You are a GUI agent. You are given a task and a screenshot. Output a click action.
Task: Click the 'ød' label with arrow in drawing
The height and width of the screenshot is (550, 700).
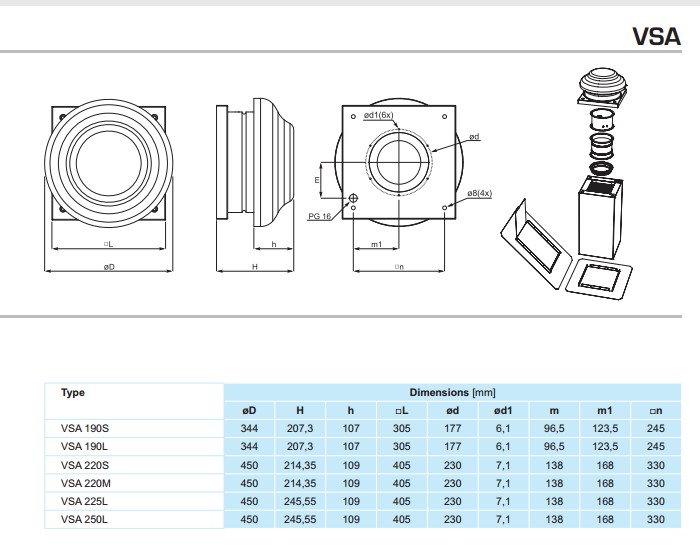[474, 136]
